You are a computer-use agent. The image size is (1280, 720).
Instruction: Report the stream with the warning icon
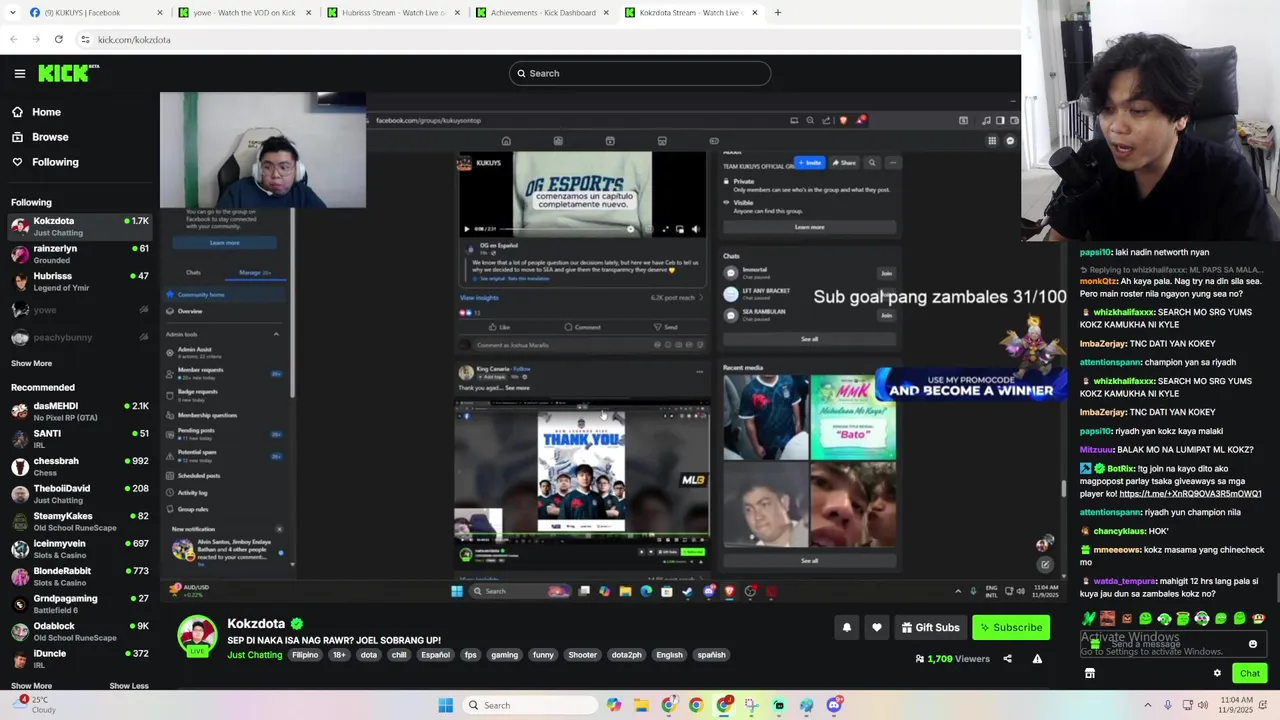pyautogui.click(x=1037, y=659)
